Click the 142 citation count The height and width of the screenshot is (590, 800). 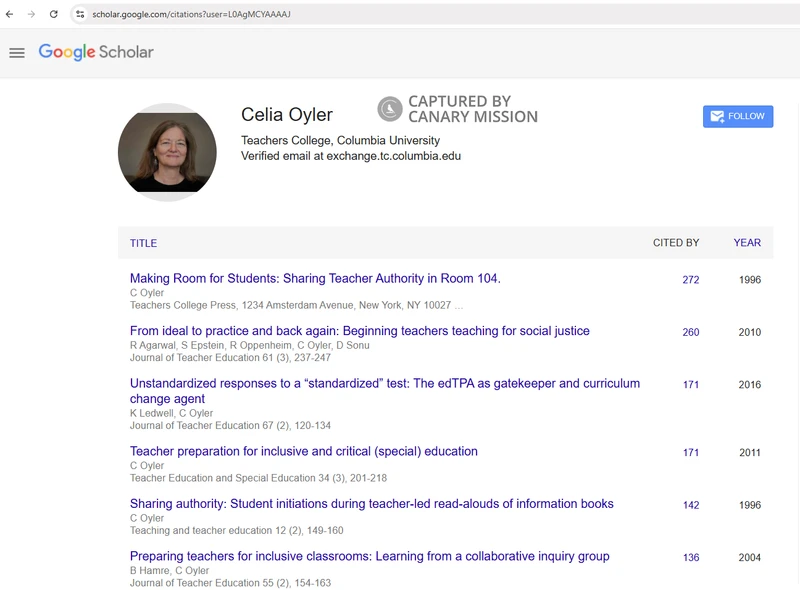(691, 505)
